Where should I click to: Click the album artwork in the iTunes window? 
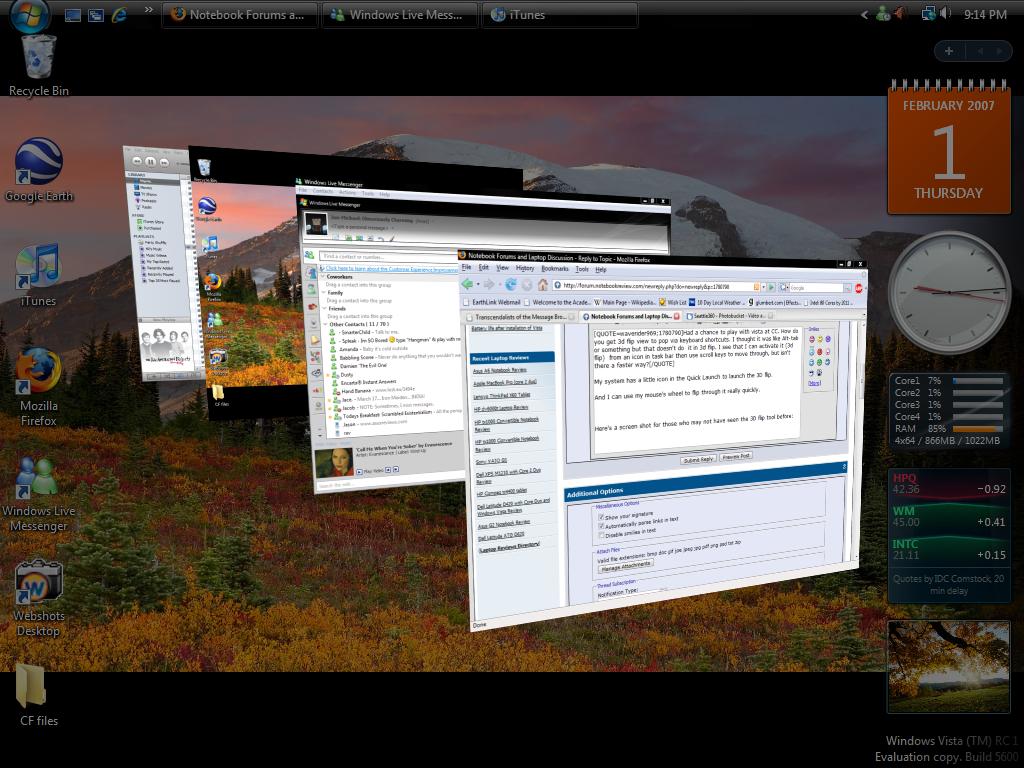166,346
